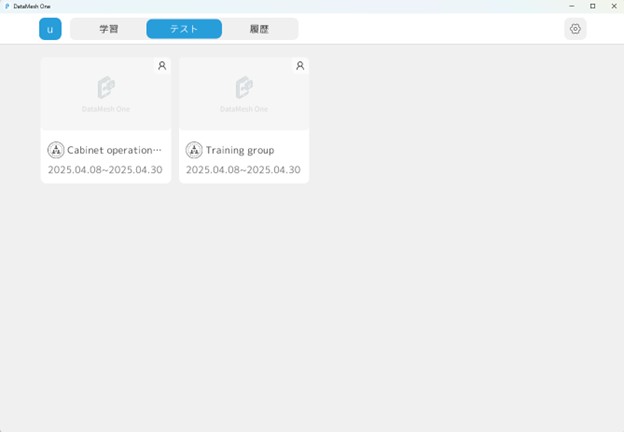Click date range under Training group

[243, 170]
